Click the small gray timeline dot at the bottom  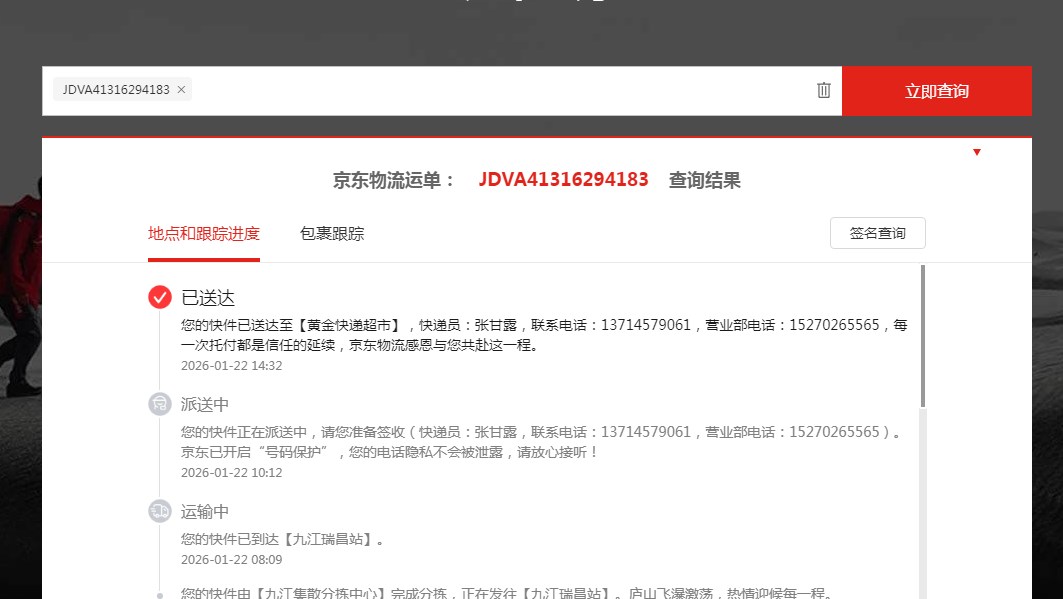pyautogui.click(x=159, y=595)
